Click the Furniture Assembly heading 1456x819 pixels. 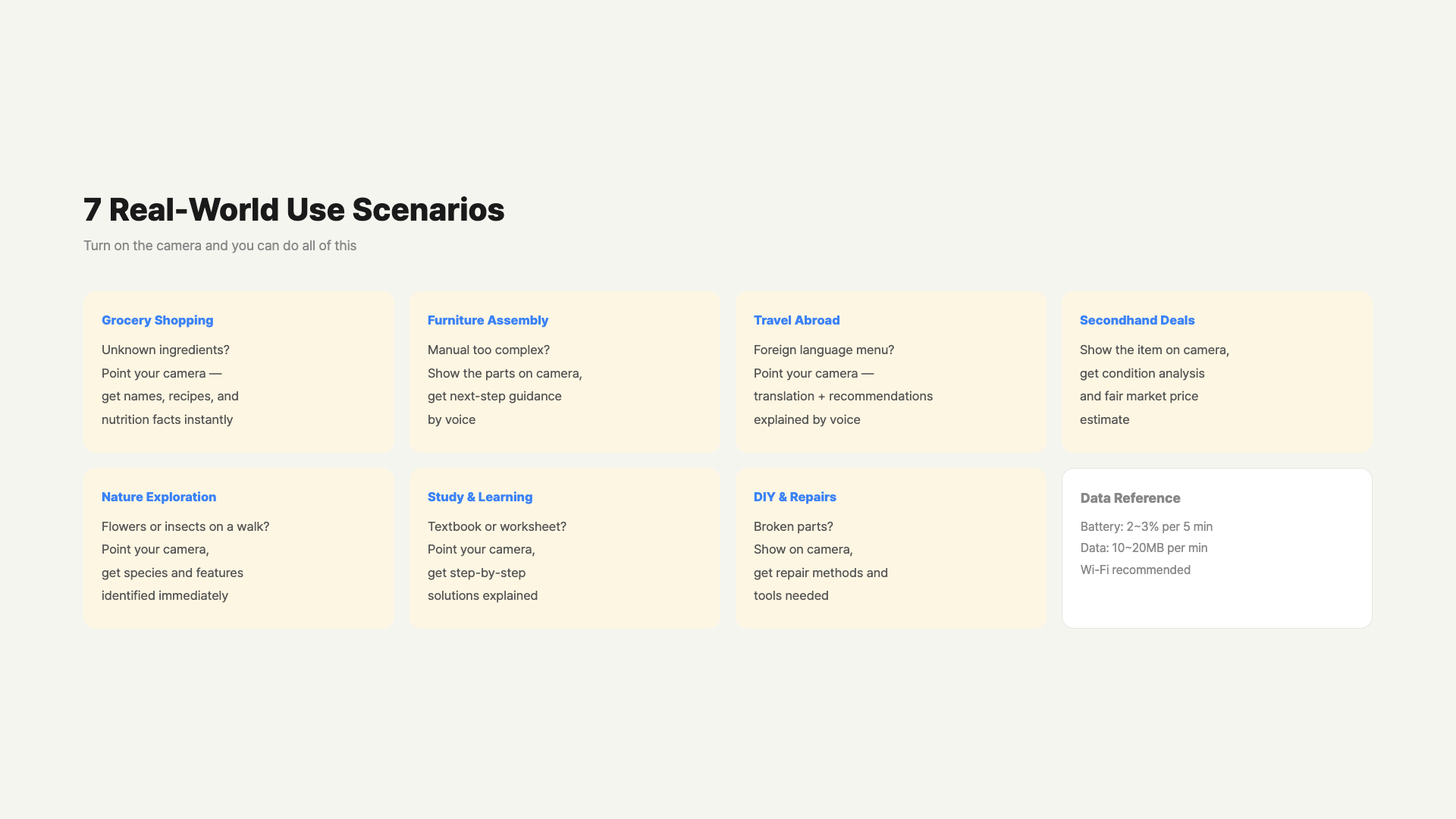pyautogui.click(x=488, y=320)
